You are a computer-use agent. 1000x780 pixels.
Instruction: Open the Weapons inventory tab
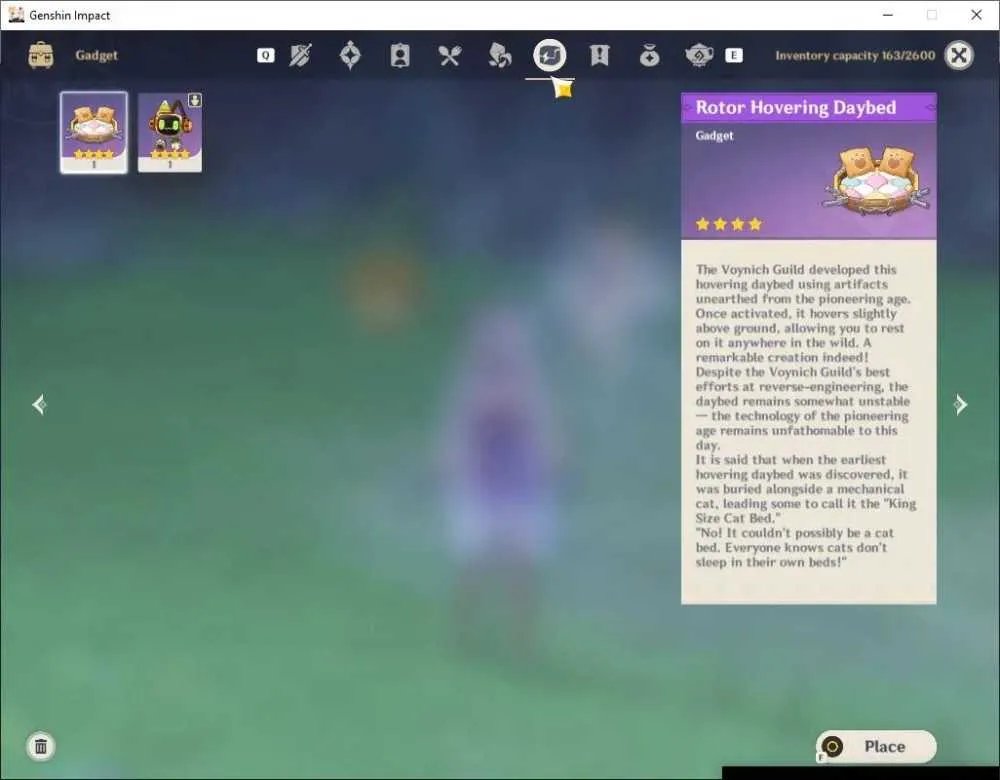click(x=300, y=55)
